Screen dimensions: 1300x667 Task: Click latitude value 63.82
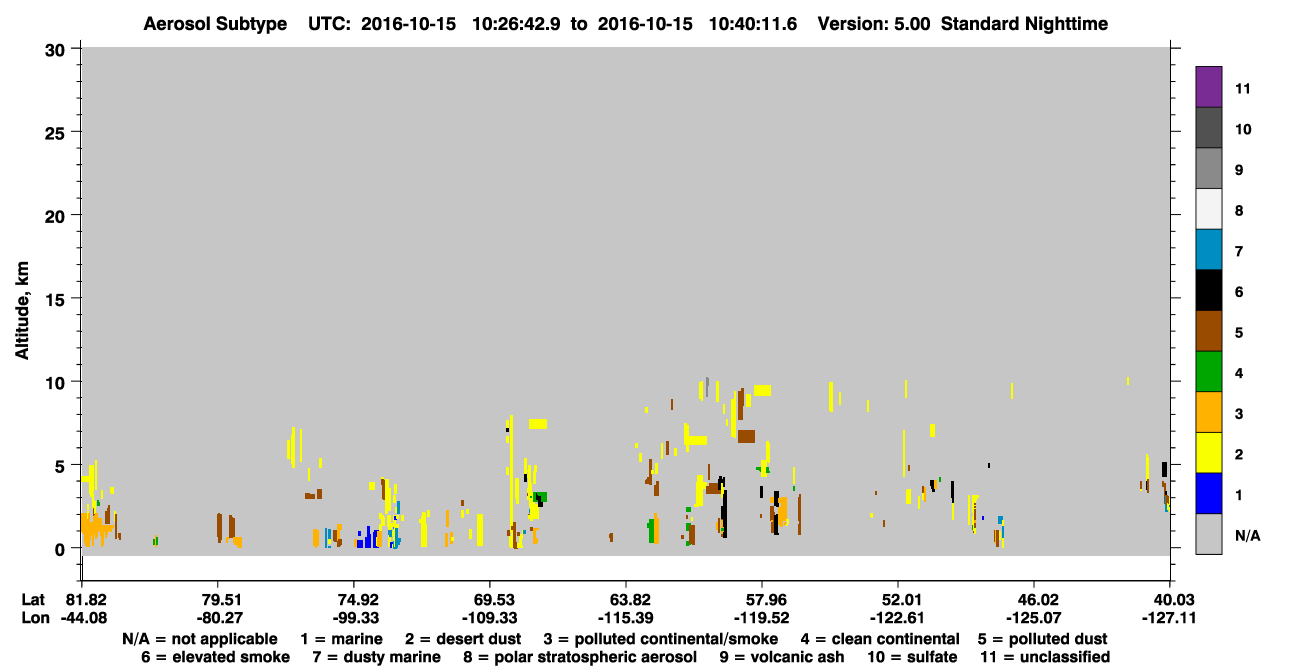coord(626,600)
